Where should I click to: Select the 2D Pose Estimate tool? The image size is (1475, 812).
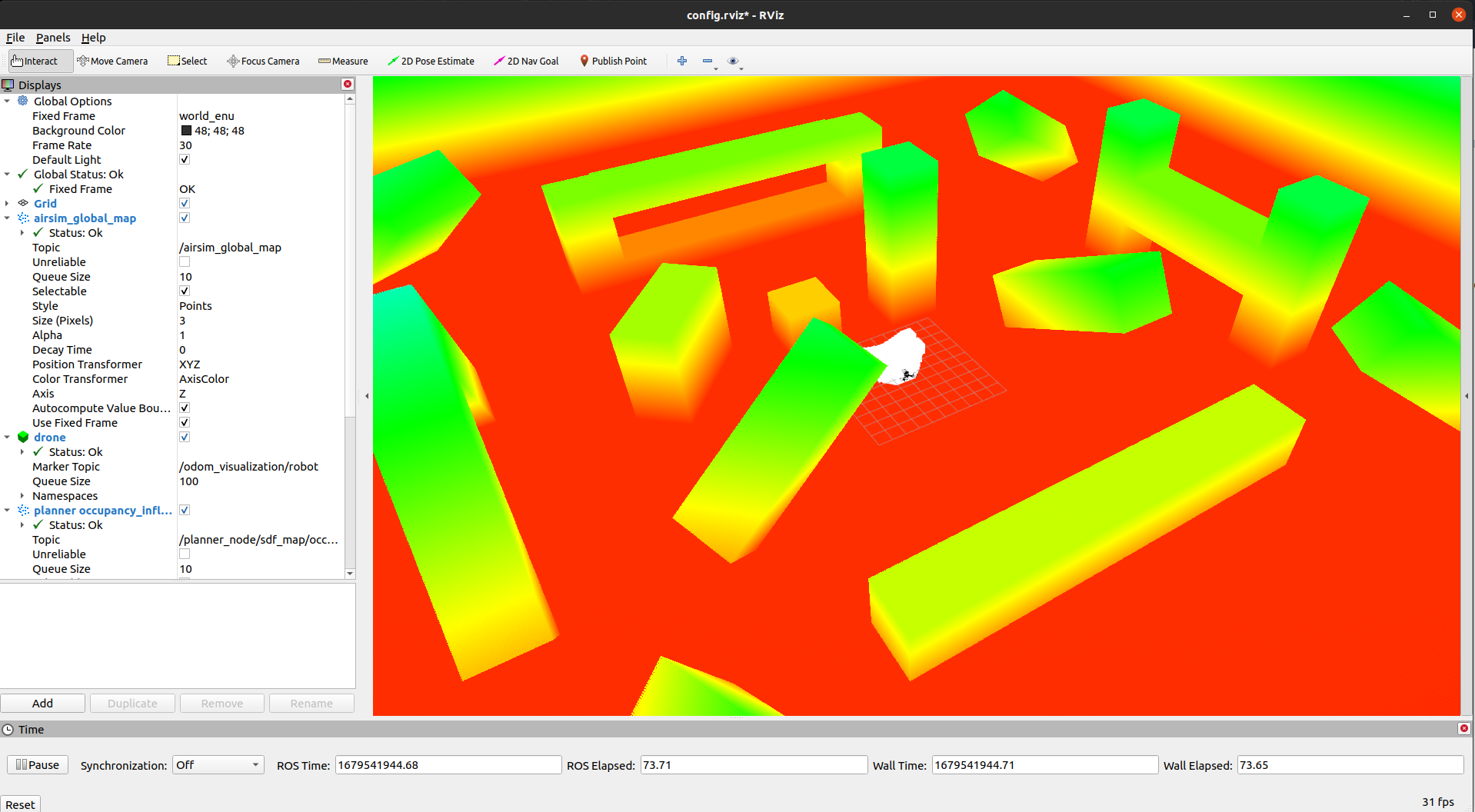431,61
